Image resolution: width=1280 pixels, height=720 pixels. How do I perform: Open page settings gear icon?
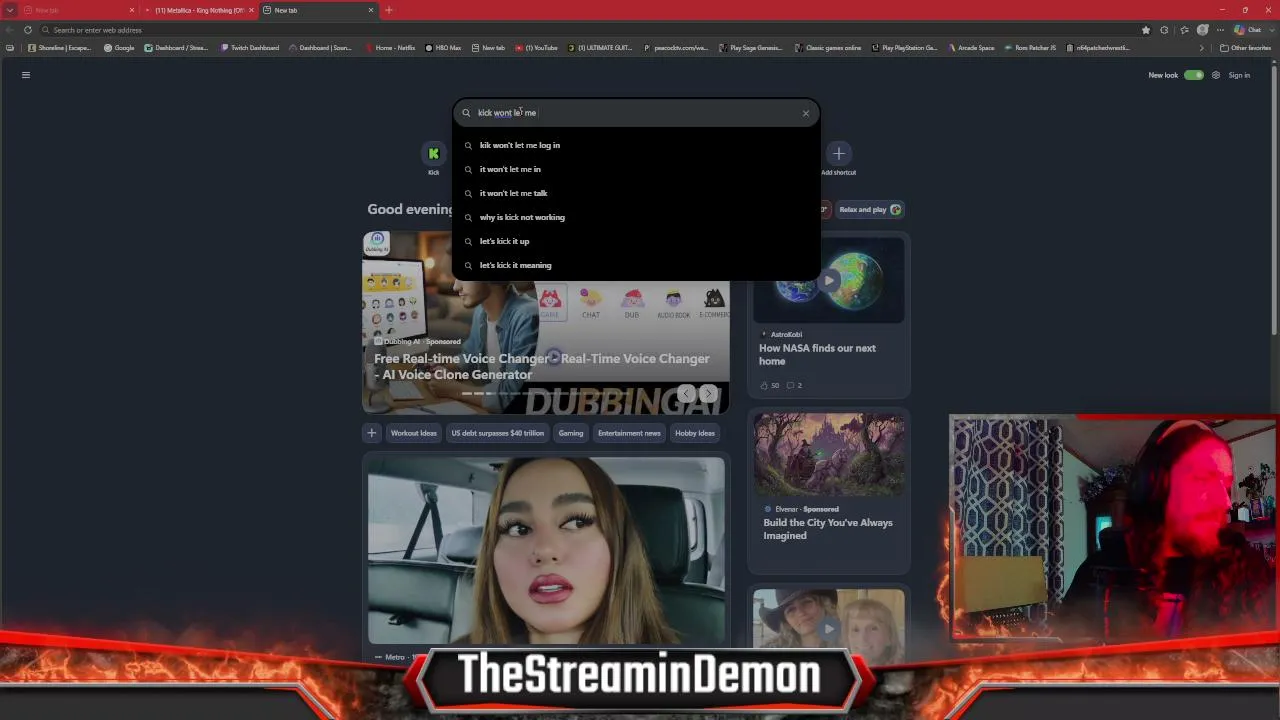[x=1216, y=75]
